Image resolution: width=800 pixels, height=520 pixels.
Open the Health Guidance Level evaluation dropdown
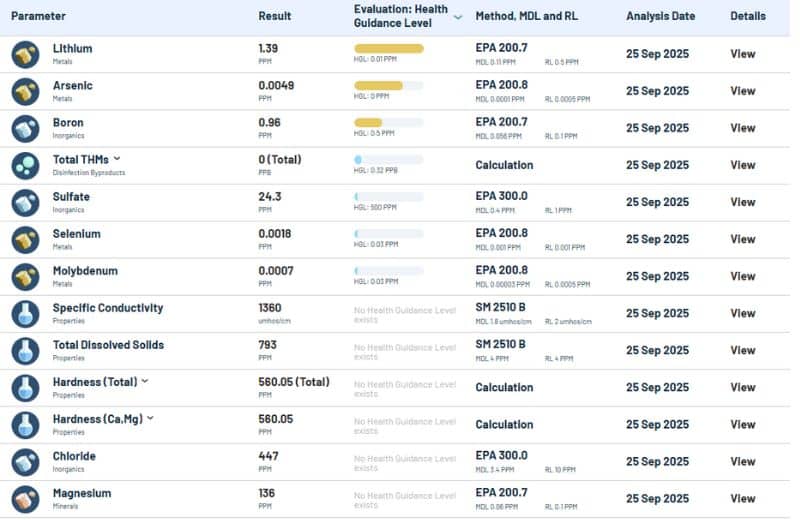point(458,16)
